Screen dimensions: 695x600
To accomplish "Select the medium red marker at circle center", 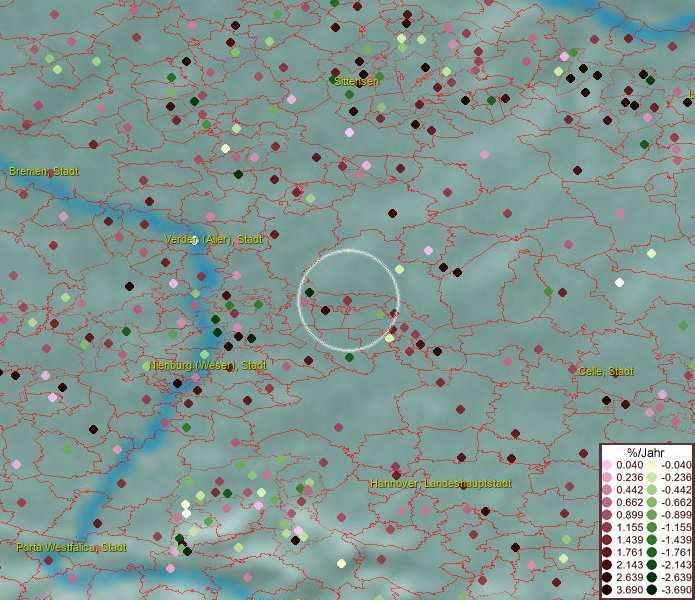I will coord(347,300).
